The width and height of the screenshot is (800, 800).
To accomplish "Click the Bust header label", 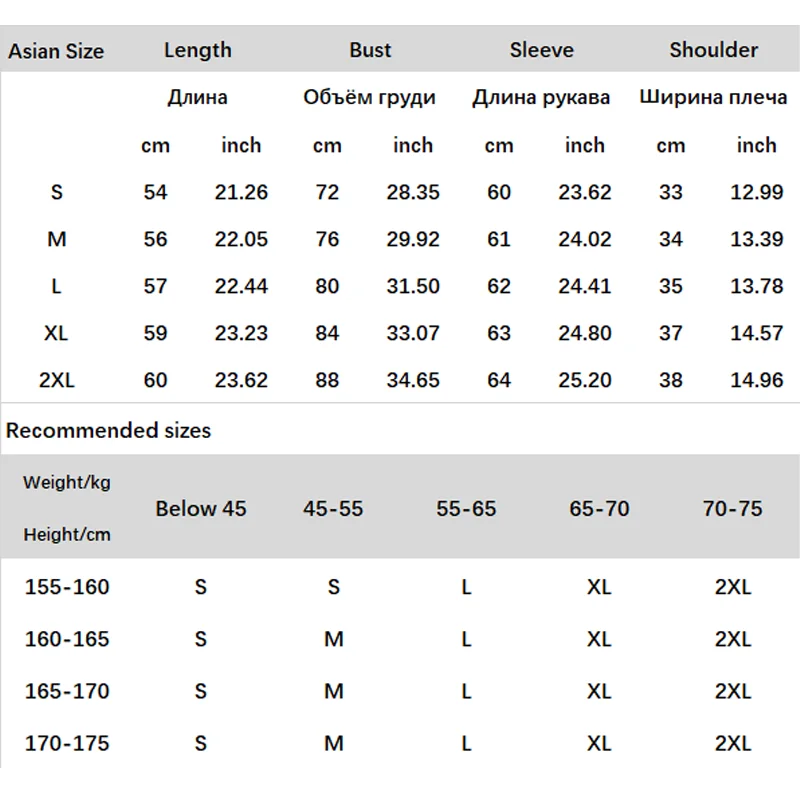I will click(x=370, y=50).
